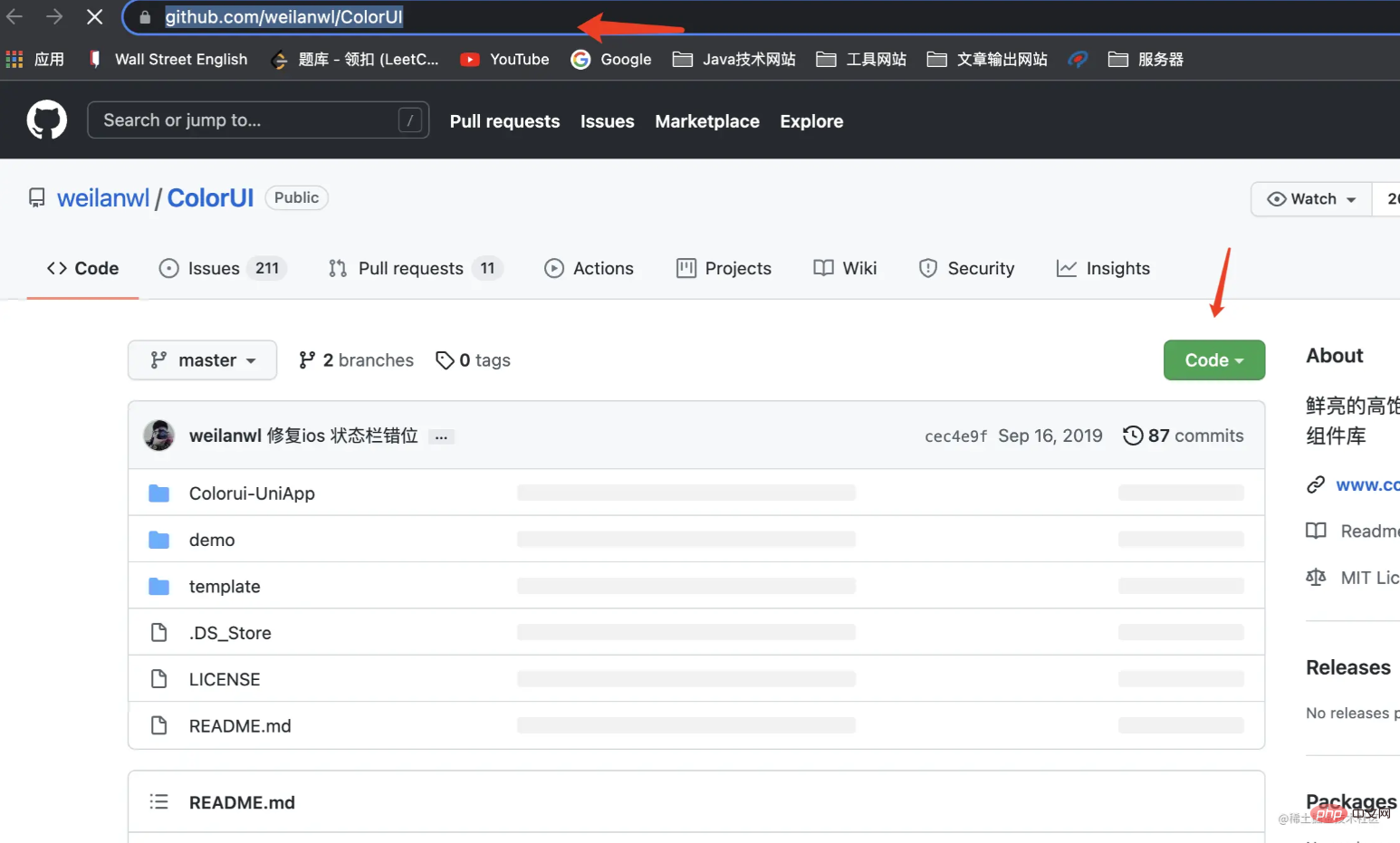Click the browser address bar URL
The height and width of the screenshot is (843, 1400).
pyautogui.click(x=283, y=17)
